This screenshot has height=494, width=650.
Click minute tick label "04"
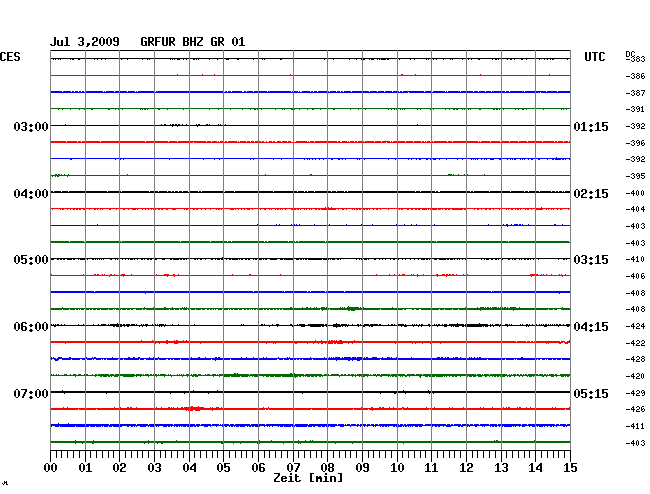pos(189,468)
